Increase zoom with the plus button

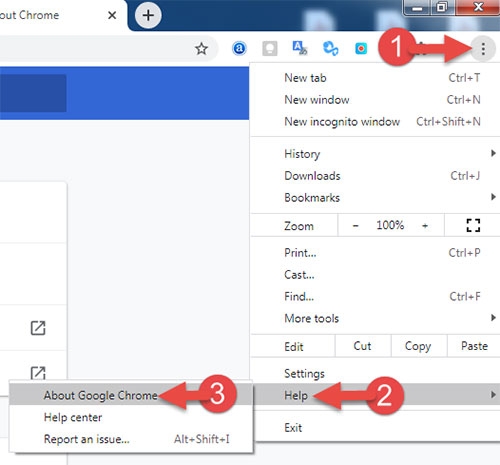(x=425, y=226)
